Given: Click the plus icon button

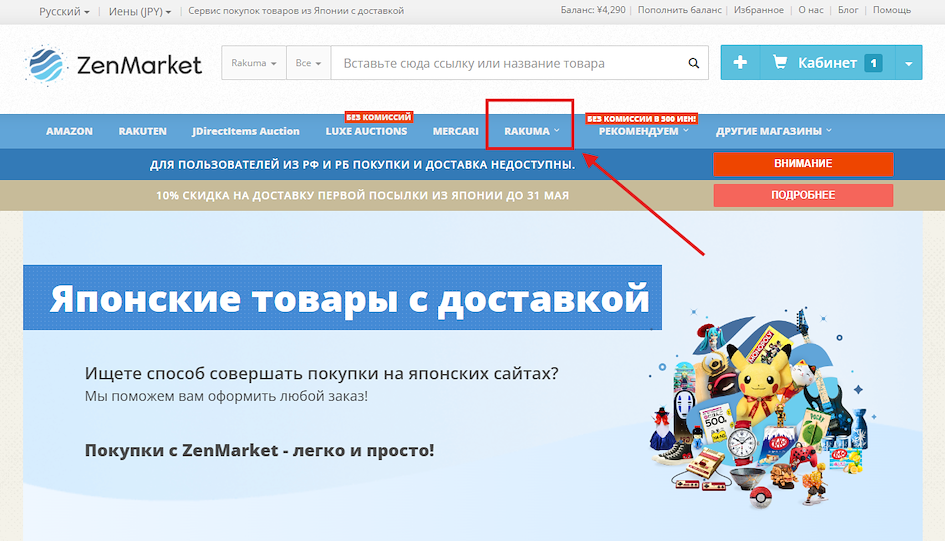Looking at the screenshot, I should (740, 63).
